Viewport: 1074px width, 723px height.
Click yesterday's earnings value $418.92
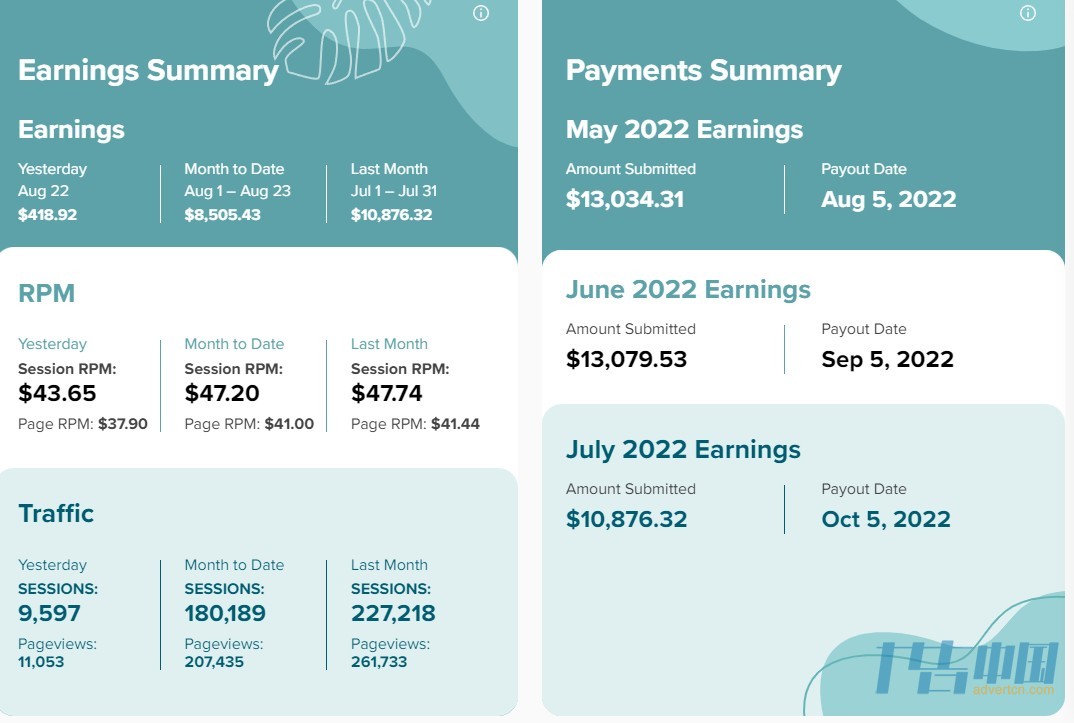click(x=47, y=214)
